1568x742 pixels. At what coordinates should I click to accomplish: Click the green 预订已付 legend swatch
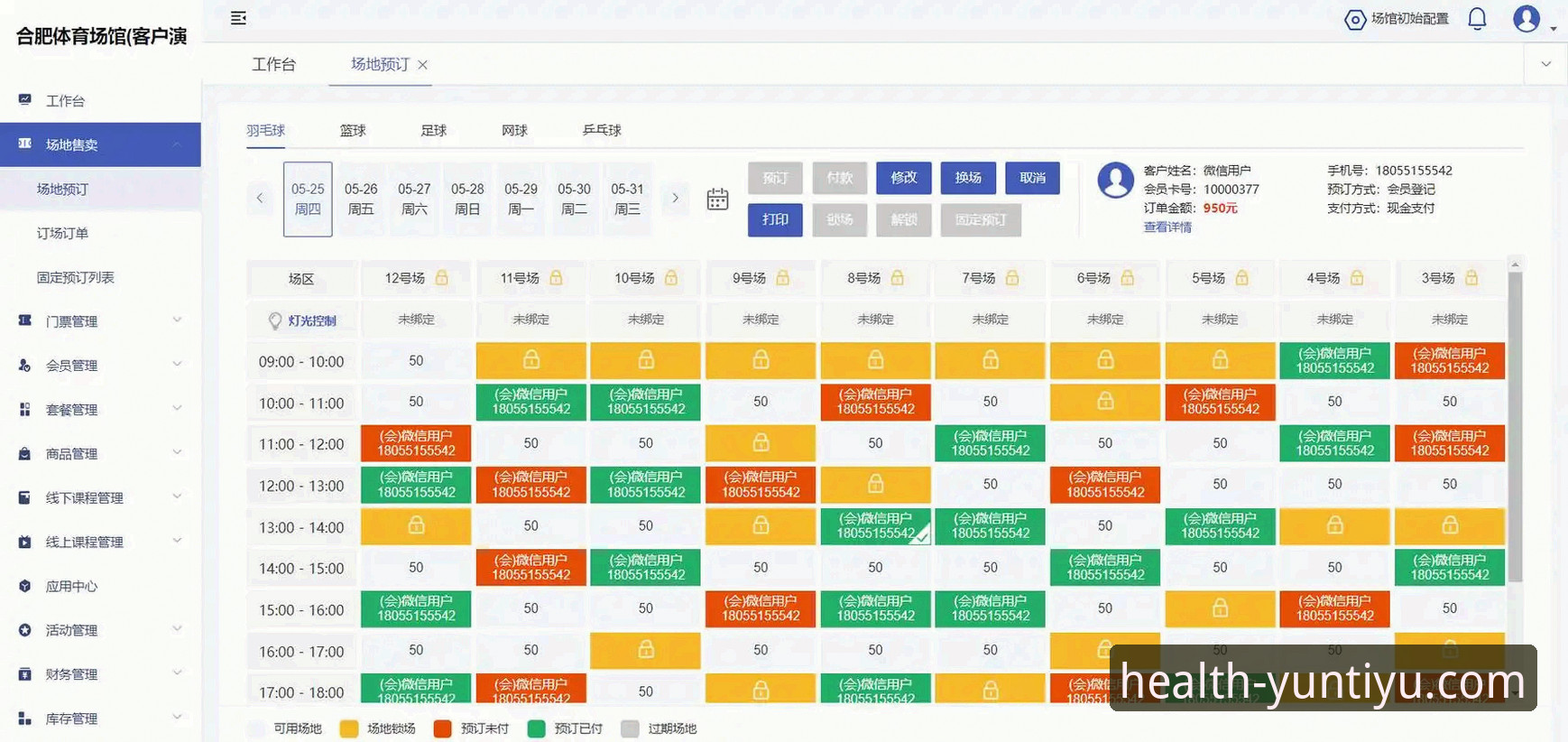[536, 728]
